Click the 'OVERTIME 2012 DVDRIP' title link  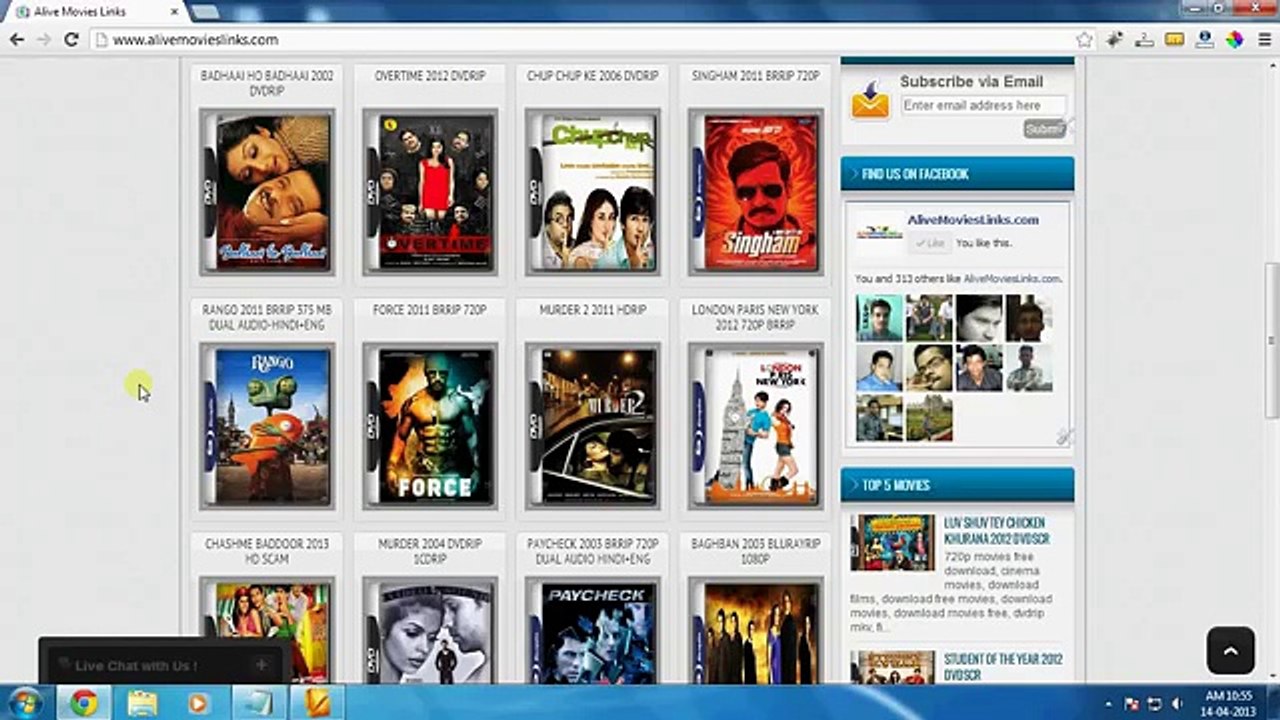coord(430,76)
